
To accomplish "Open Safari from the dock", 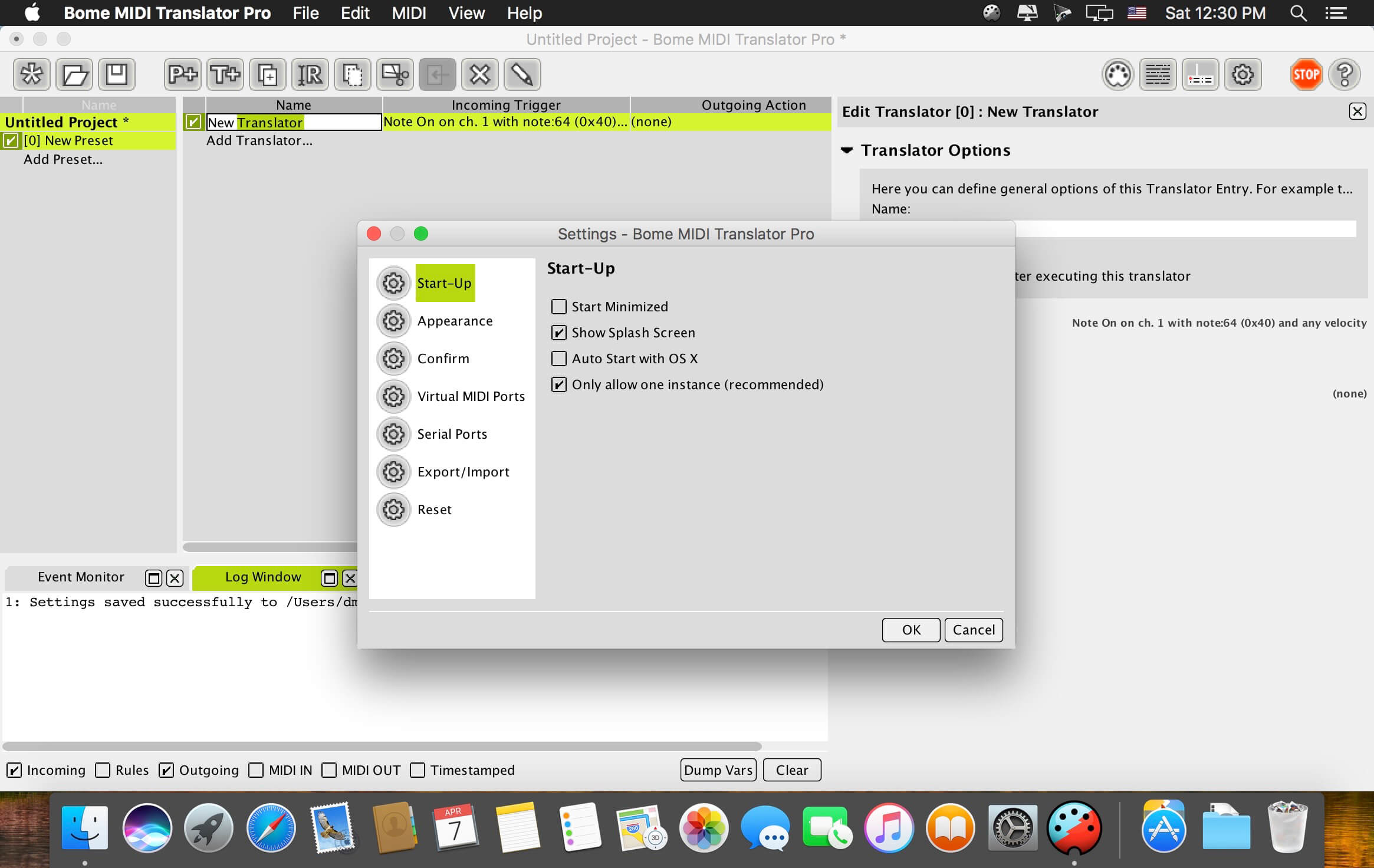I will click(x=271, y=828).
